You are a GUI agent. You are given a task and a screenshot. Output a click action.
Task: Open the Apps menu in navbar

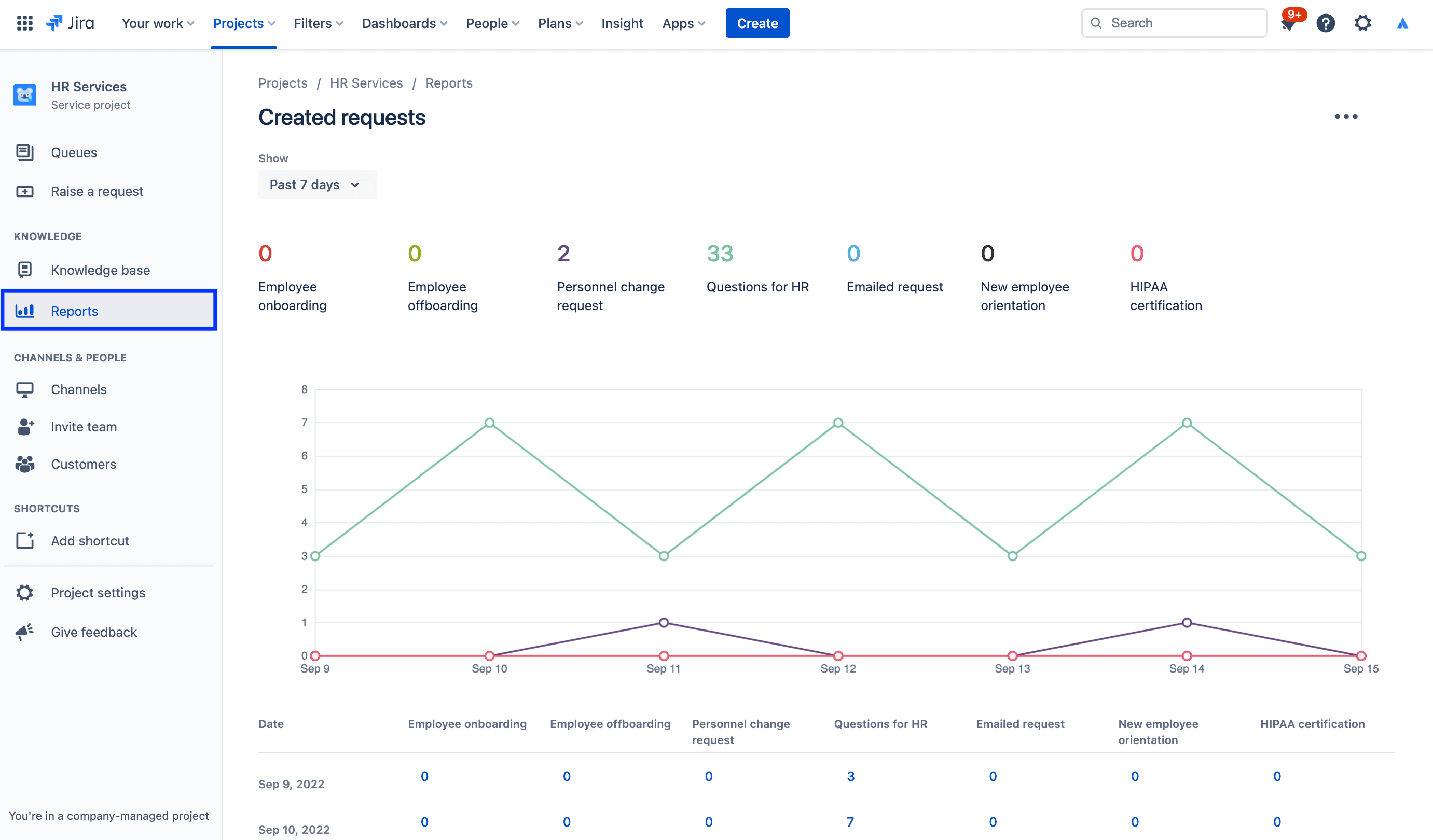tap(682, 22)
